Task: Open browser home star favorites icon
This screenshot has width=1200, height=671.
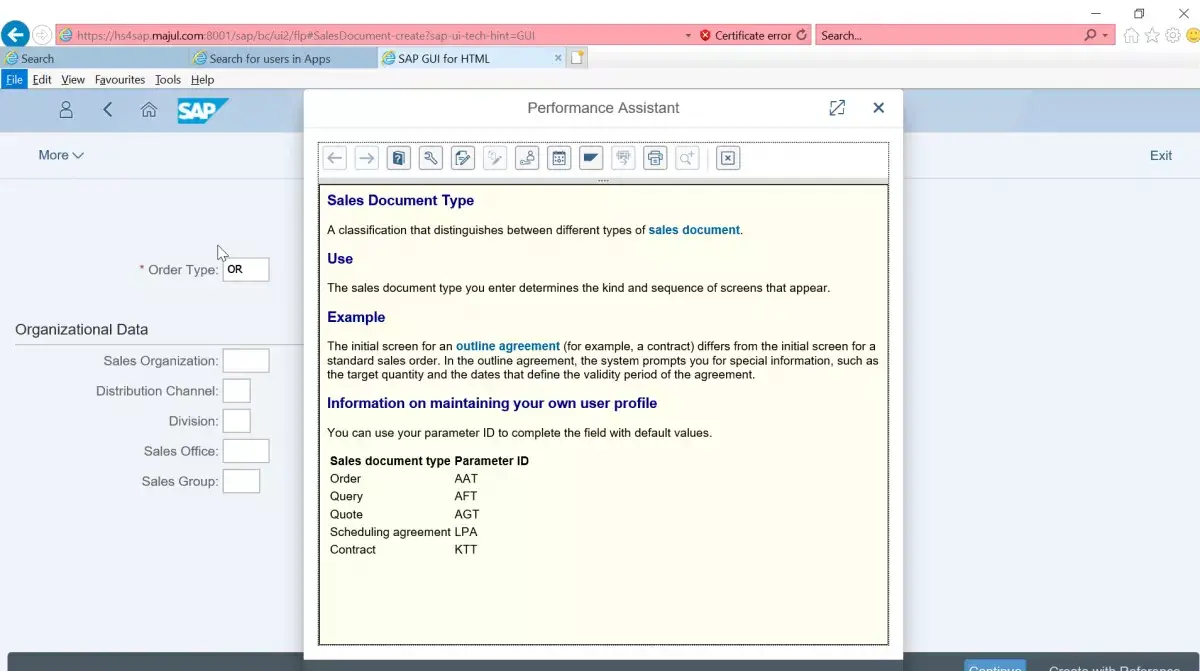Action: click(1152, 35)
